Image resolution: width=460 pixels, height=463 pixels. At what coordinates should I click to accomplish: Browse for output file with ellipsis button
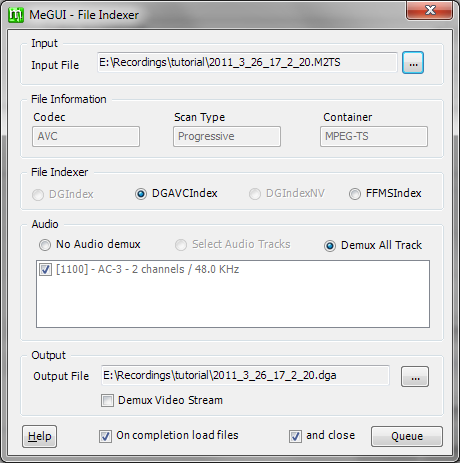(415, 377)
